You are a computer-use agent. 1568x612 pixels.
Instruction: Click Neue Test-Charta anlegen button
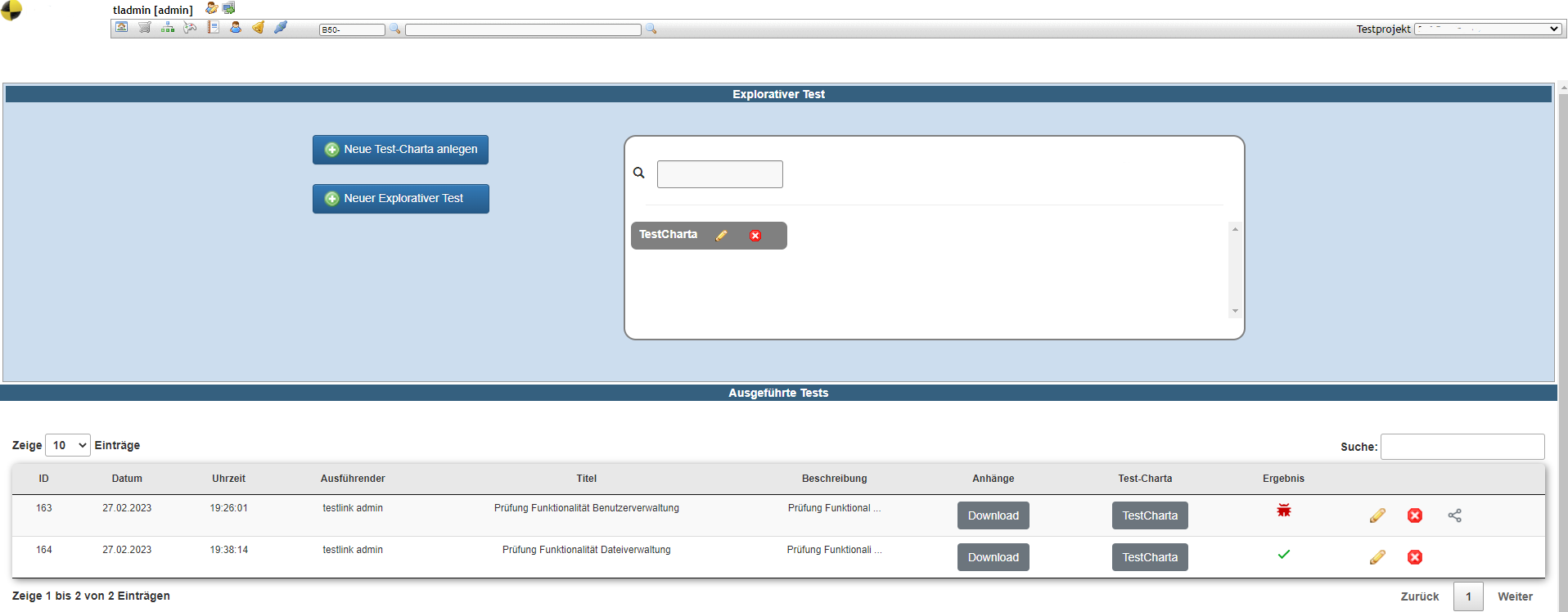pos(400,150)
